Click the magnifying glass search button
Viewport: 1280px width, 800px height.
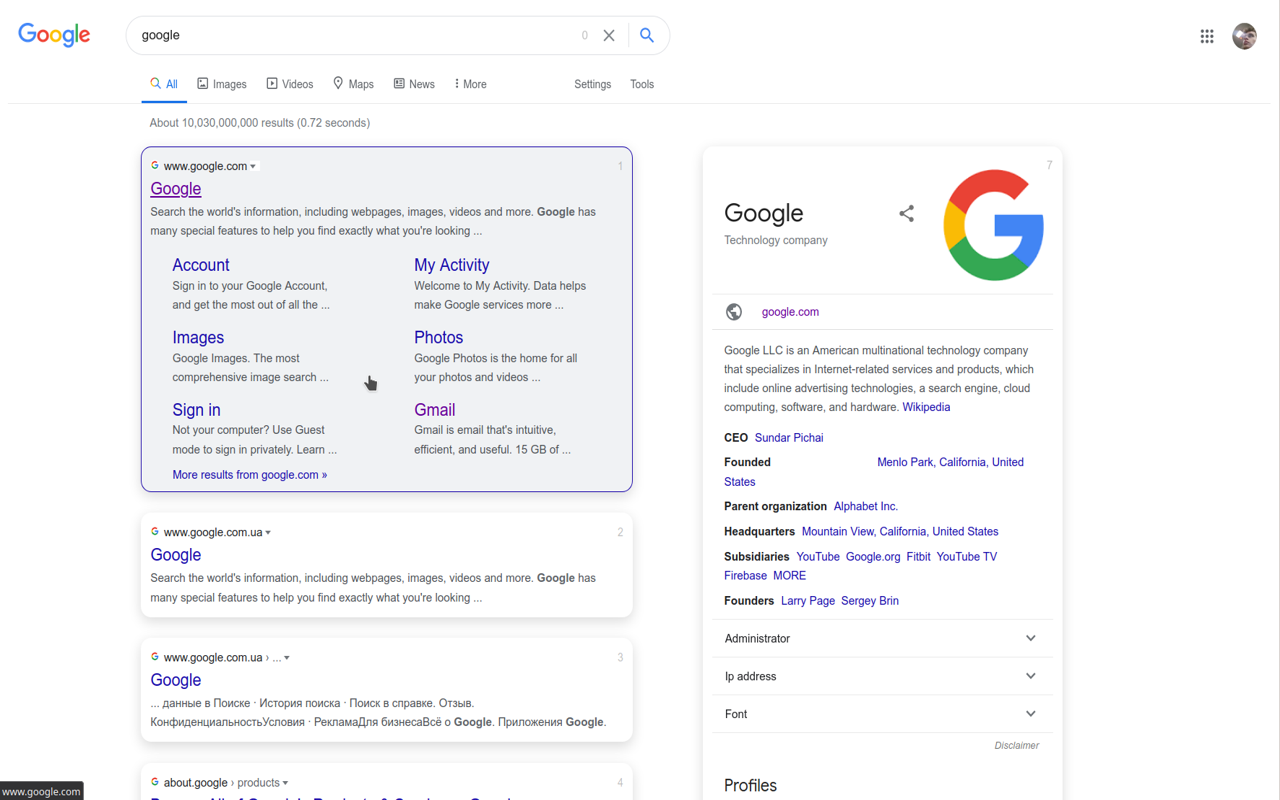click(x=647, y=35)
